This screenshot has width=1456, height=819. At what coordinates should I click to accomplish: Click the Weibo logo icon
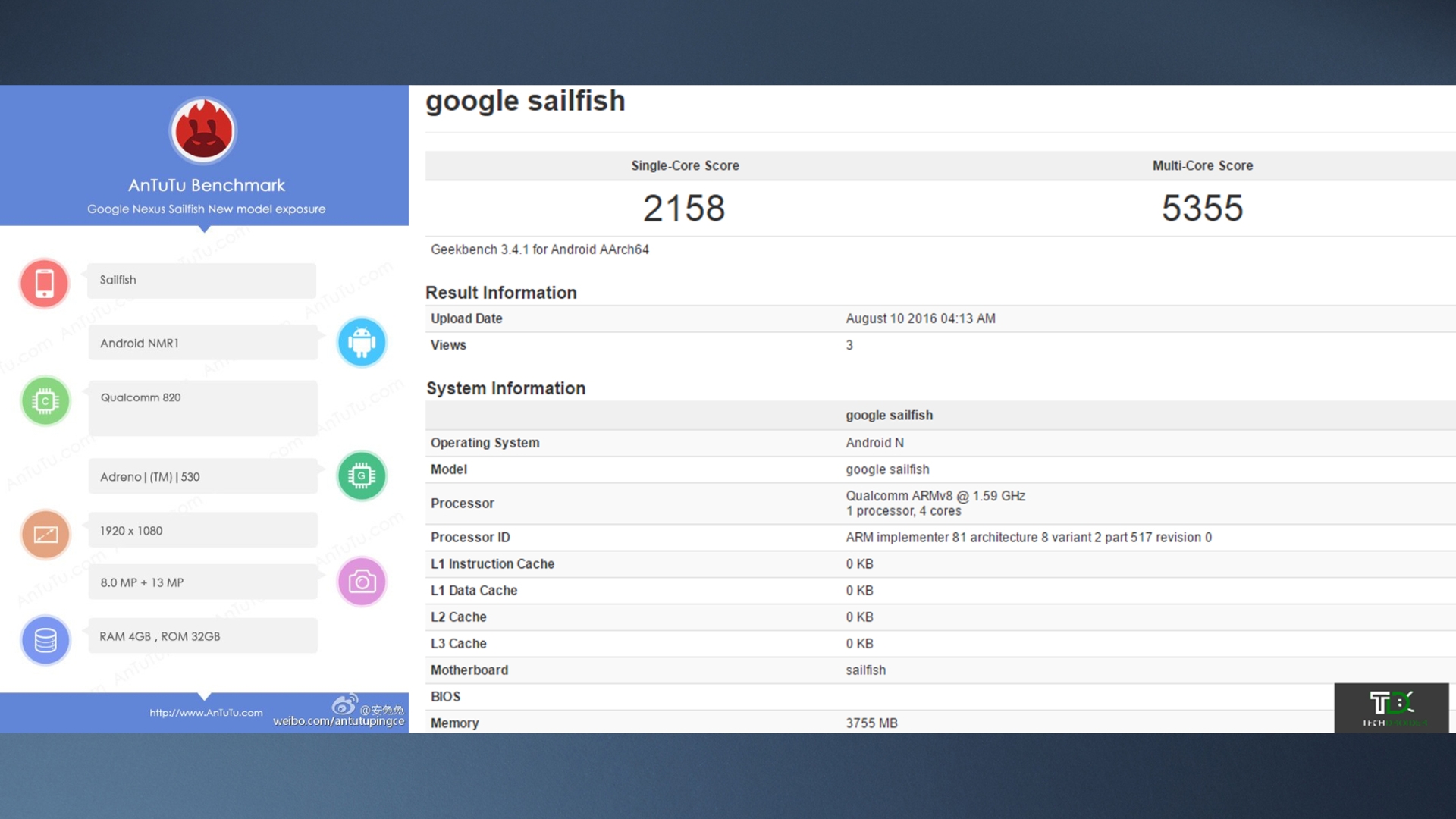(345, 704)
